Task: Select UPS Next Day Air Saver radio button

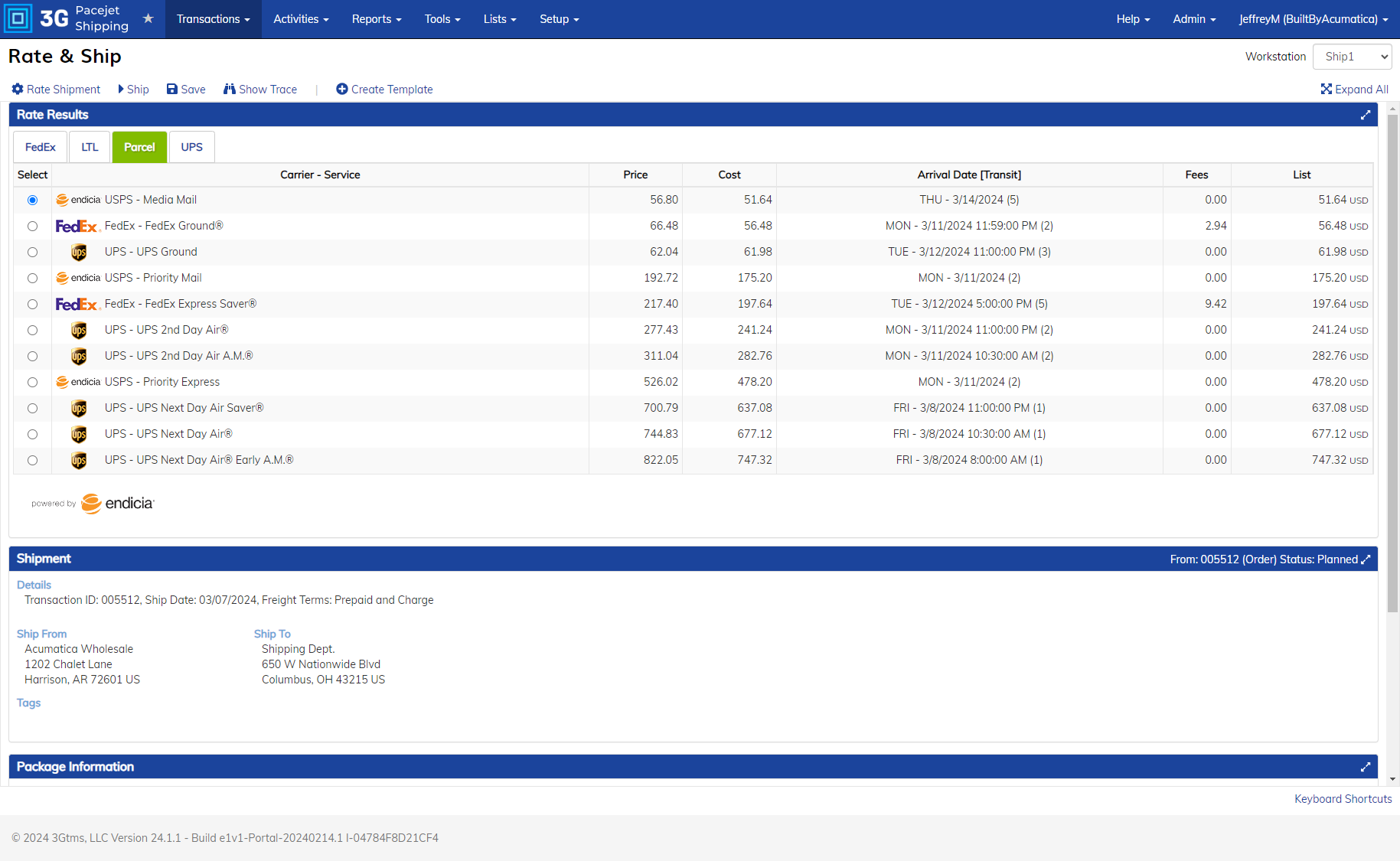Action: click(x=32, y=408)
